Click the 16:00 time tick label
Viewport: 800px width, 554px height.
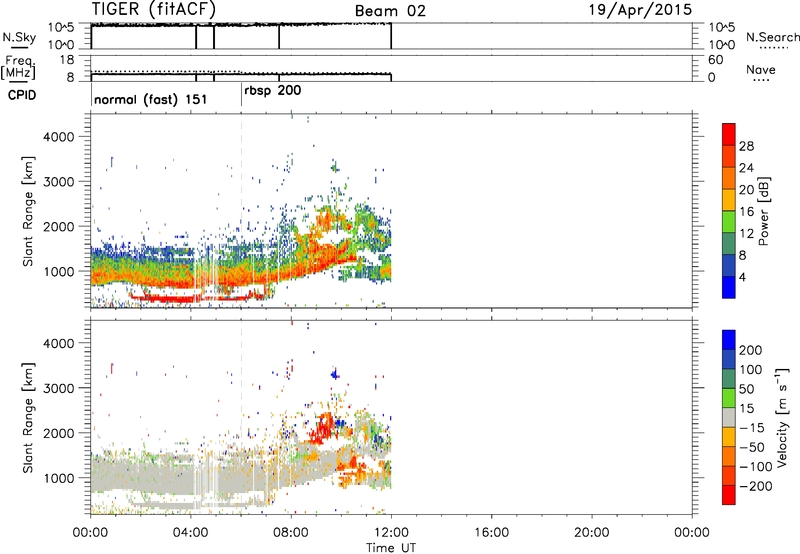pos(491,533)
